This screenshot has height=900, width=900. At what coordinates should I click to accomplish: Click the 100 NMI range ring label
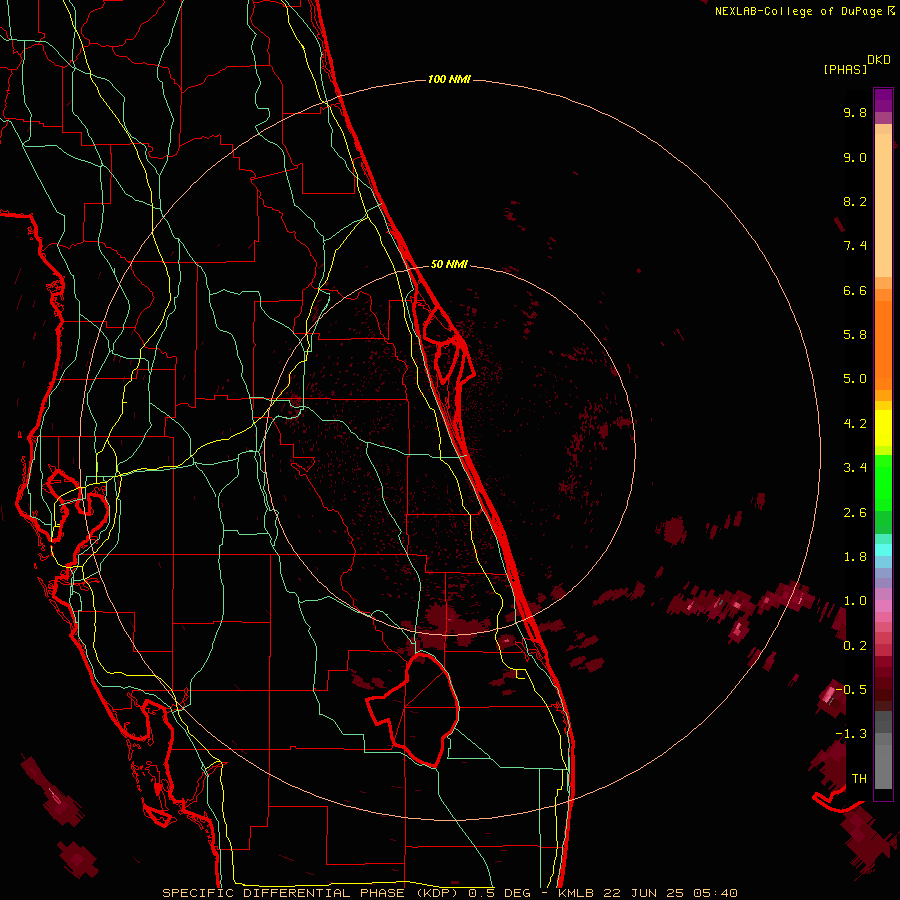click(449, 79)
